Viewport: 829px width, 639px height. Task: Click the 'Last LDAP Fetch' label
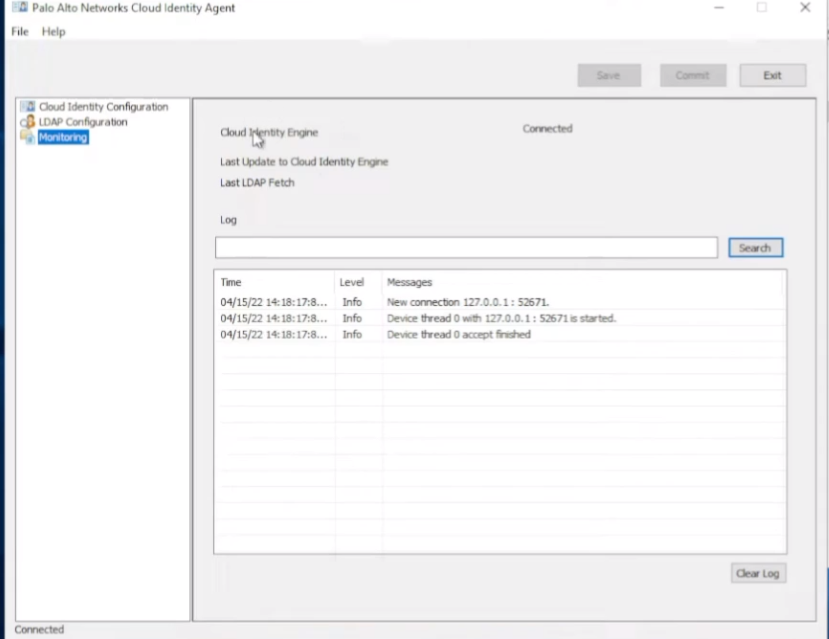point(257,183)
